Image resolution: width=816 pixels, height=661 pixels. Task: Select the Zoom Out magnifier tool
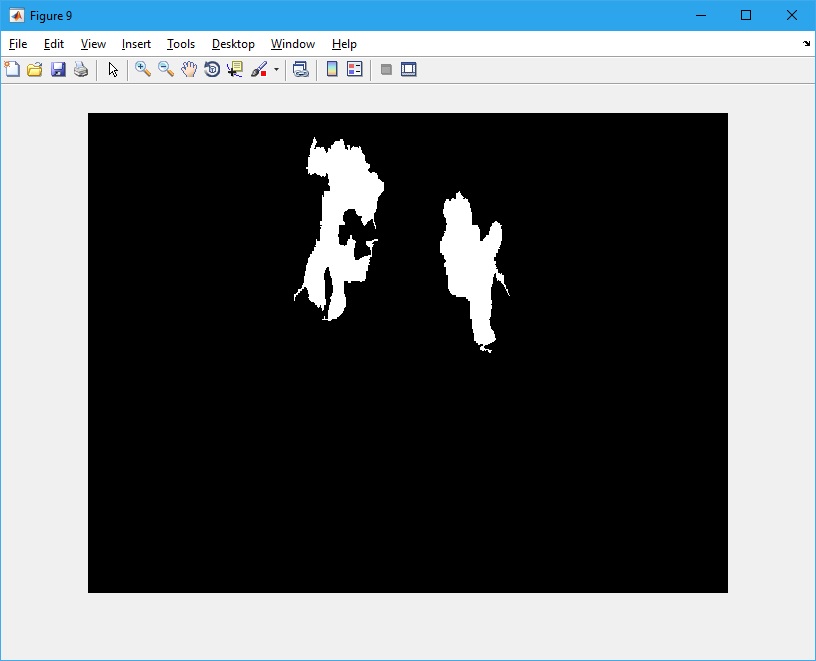point(166,70)
